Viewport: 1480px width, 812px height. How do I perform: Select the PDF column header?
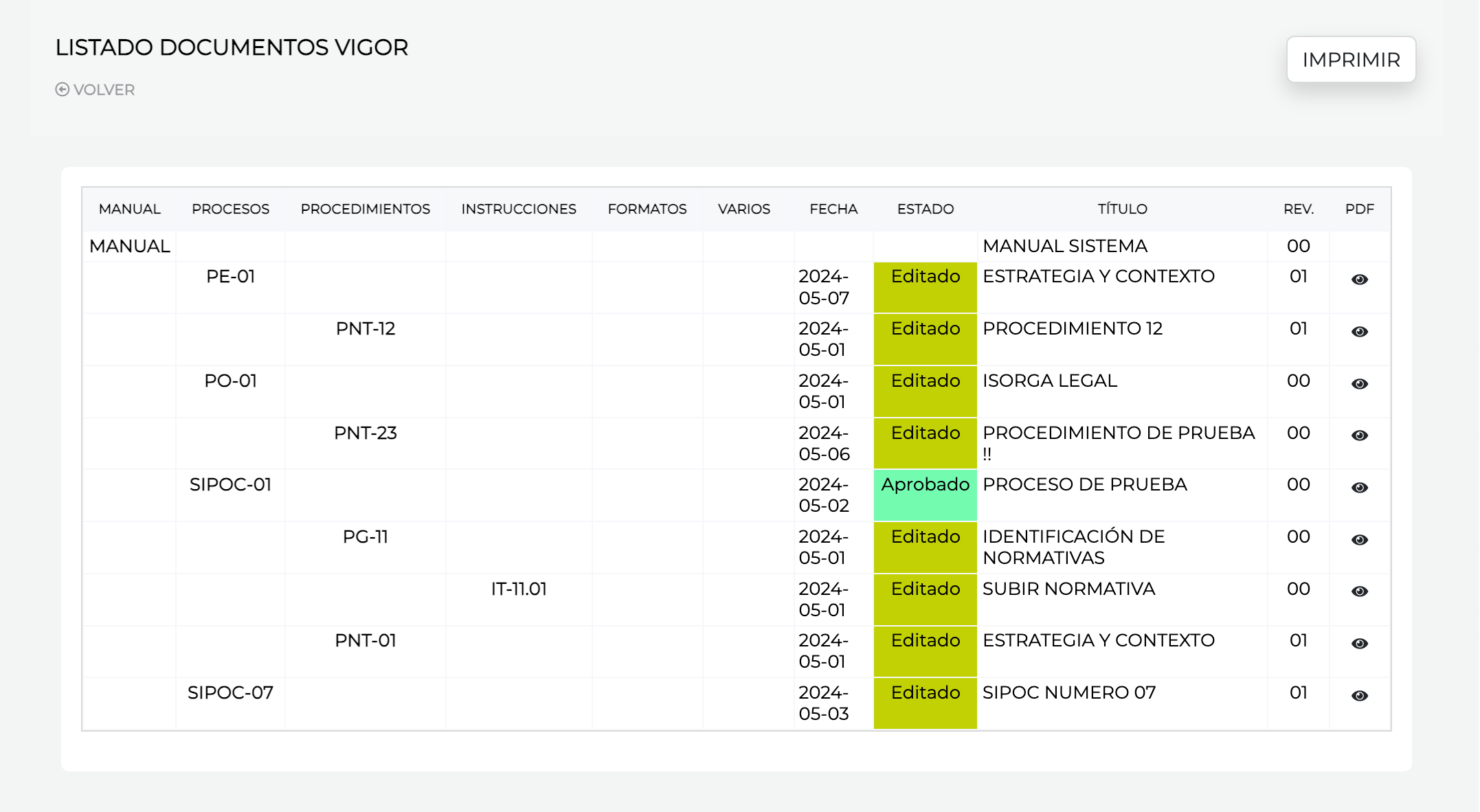coord(1359,209)
